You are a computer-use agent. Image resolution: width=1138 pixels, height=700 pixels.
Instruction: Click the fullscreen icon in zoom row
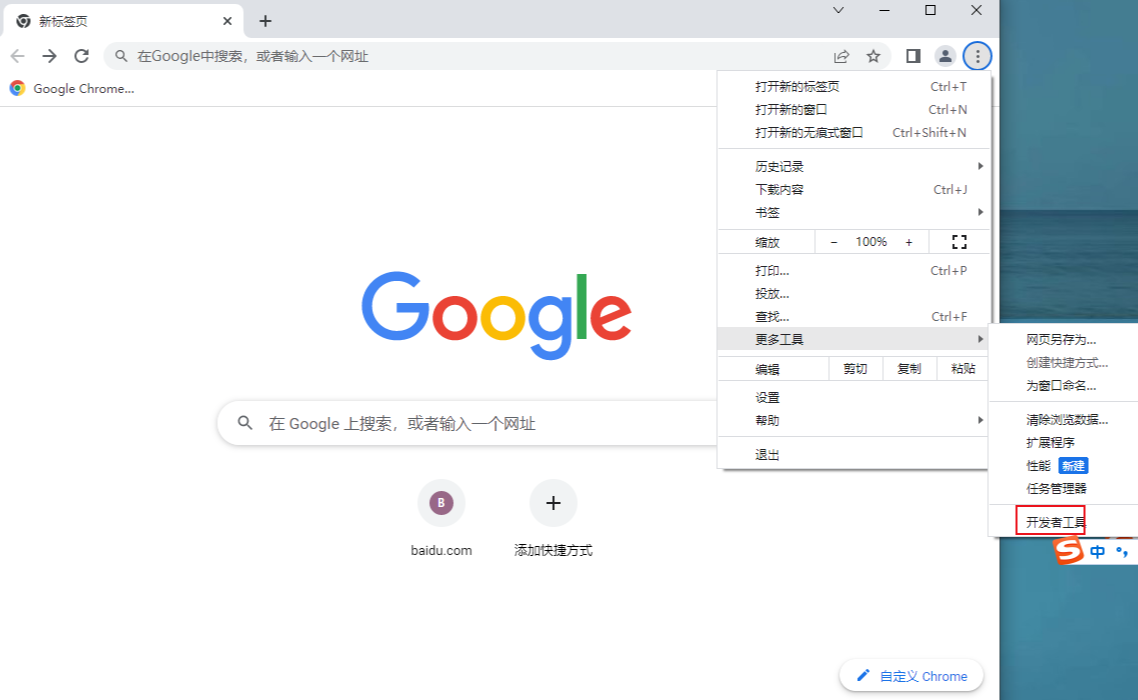[959, 242]
